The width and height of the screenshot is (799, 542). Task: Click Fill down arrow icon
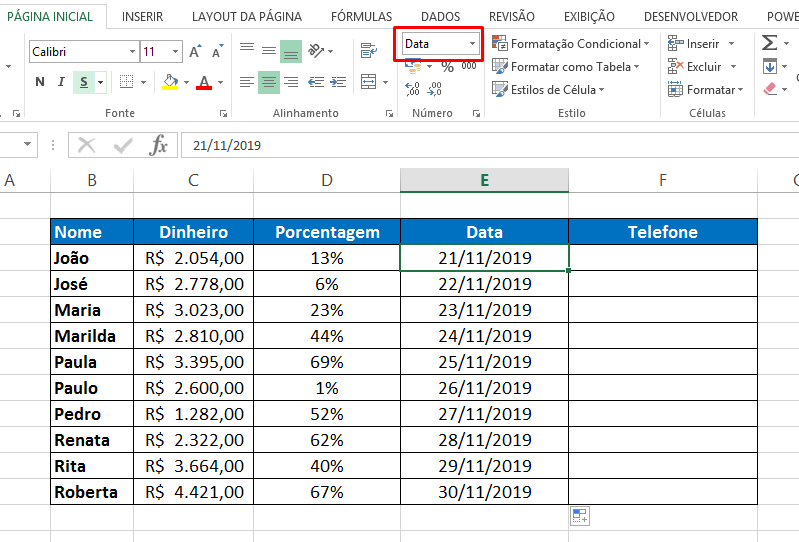[x=769, y=66]
